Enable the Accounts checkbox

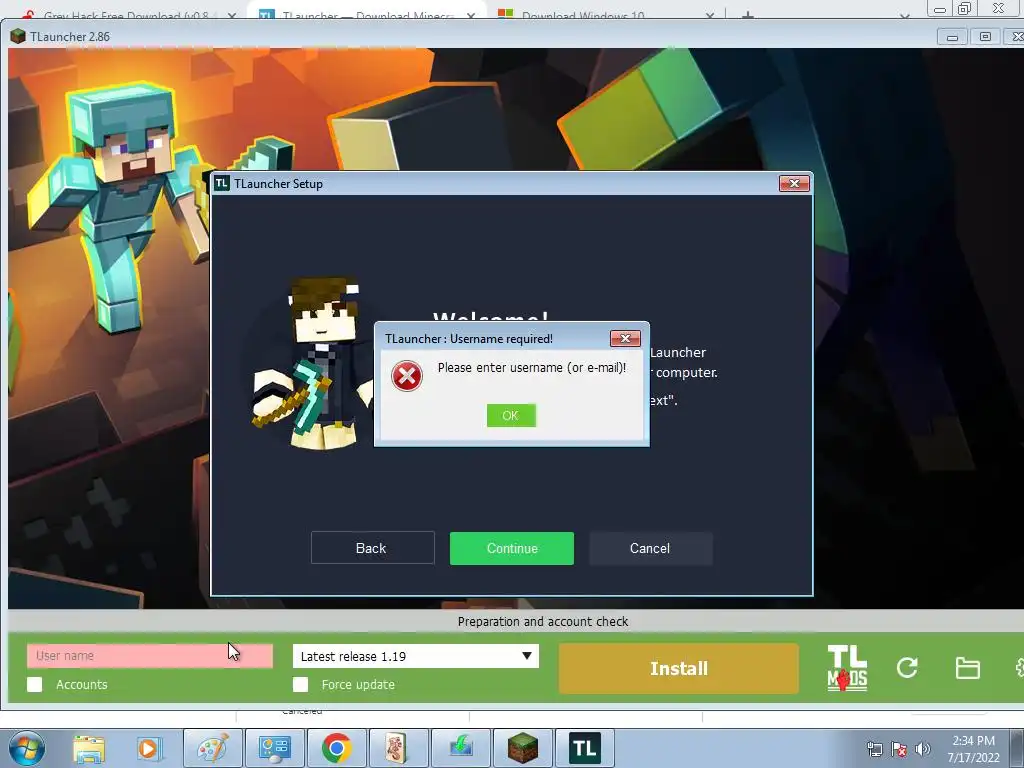point(35,684)
